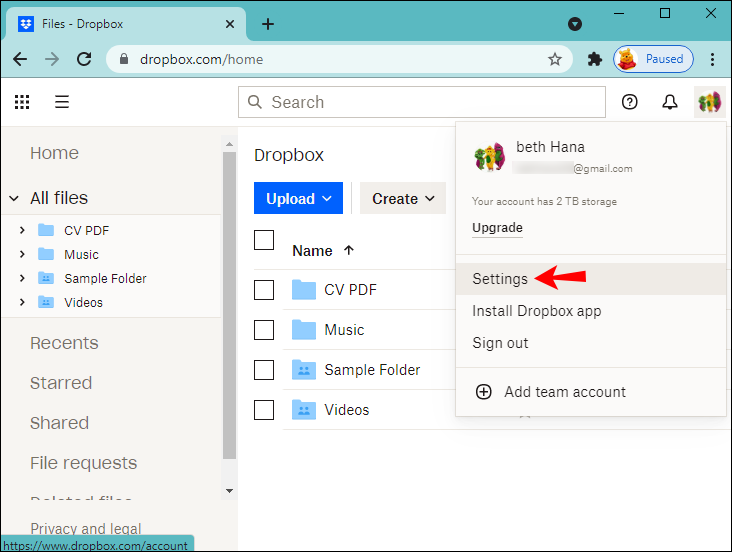Open Starred in sidebar
Image resolution: width=732 pixels, height=552 pixels.
(61, 383)
